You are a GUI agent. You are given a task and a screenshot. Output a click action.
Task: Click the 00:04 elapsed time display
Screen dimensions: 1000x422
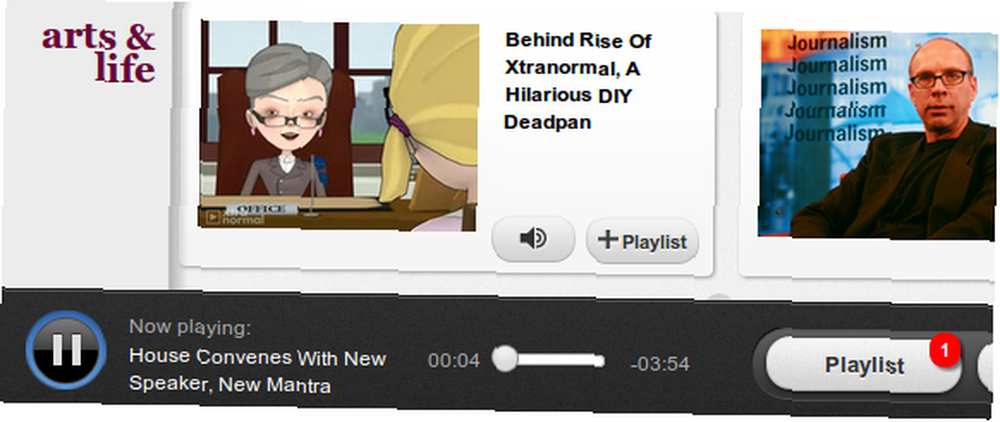click(x=453, y=361)
